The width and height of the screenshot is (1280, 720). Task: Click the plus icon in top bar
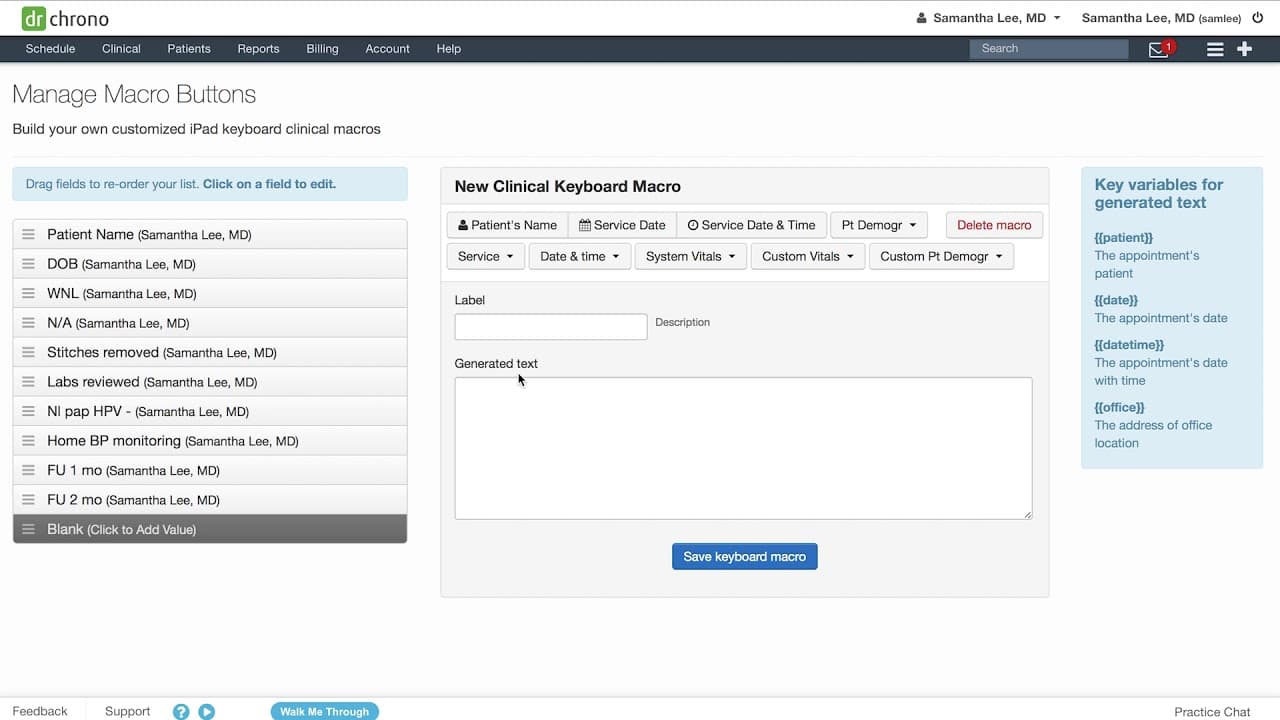[x=1245, y=49]
